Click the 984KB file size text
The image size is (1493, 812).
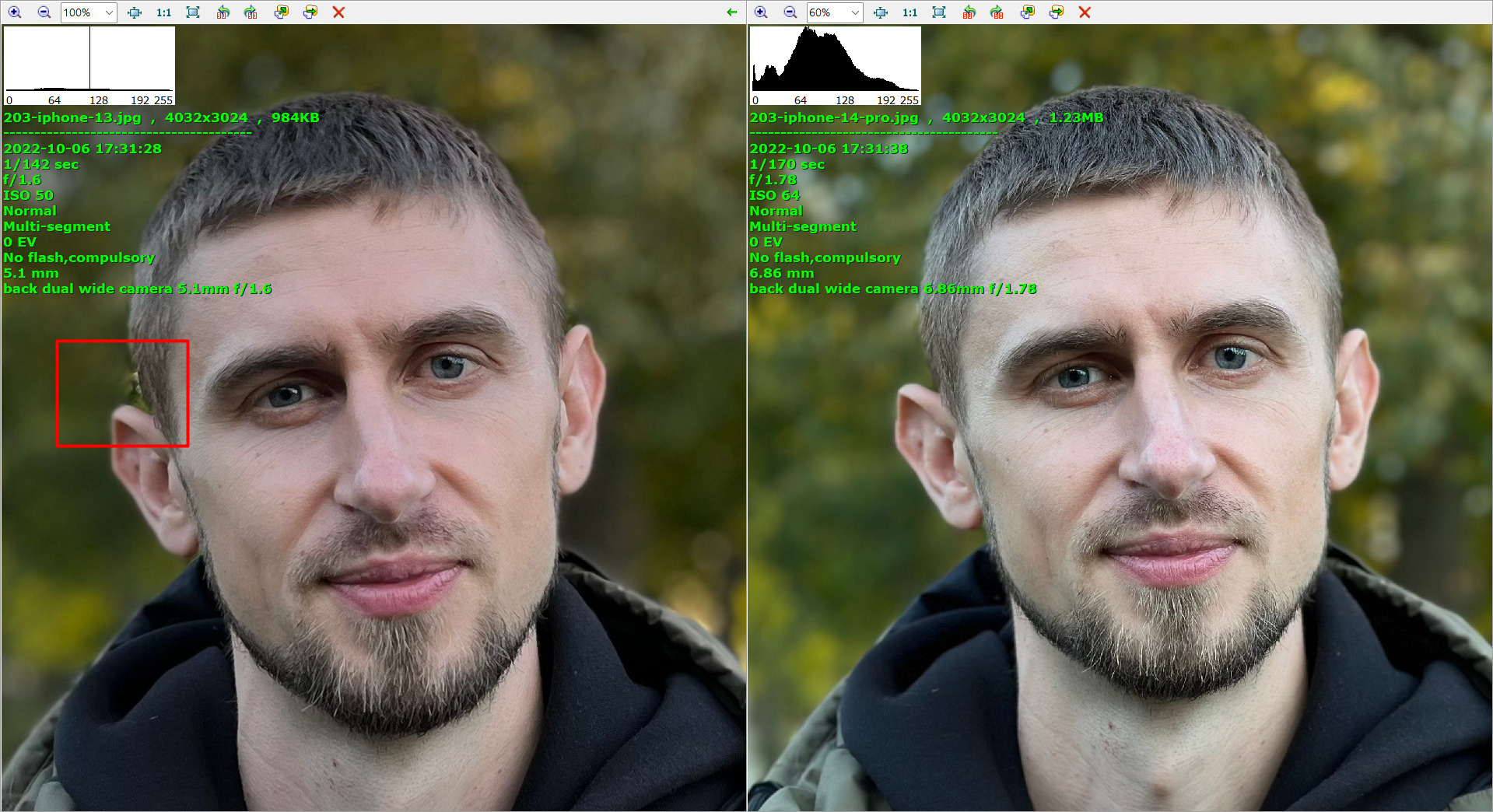coord(296,117)
